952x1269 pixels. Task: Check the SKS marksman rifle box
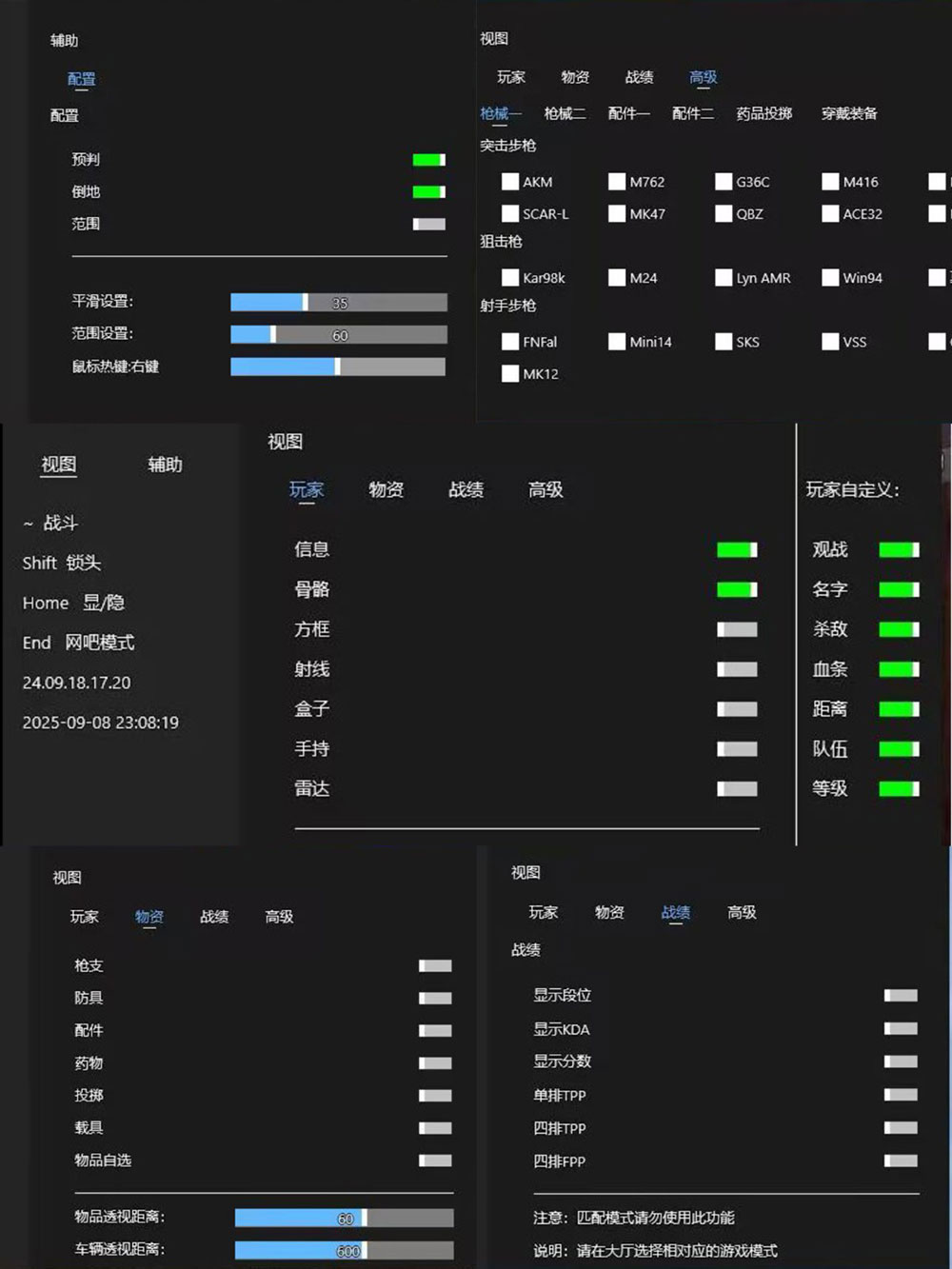tap(724, 342)
